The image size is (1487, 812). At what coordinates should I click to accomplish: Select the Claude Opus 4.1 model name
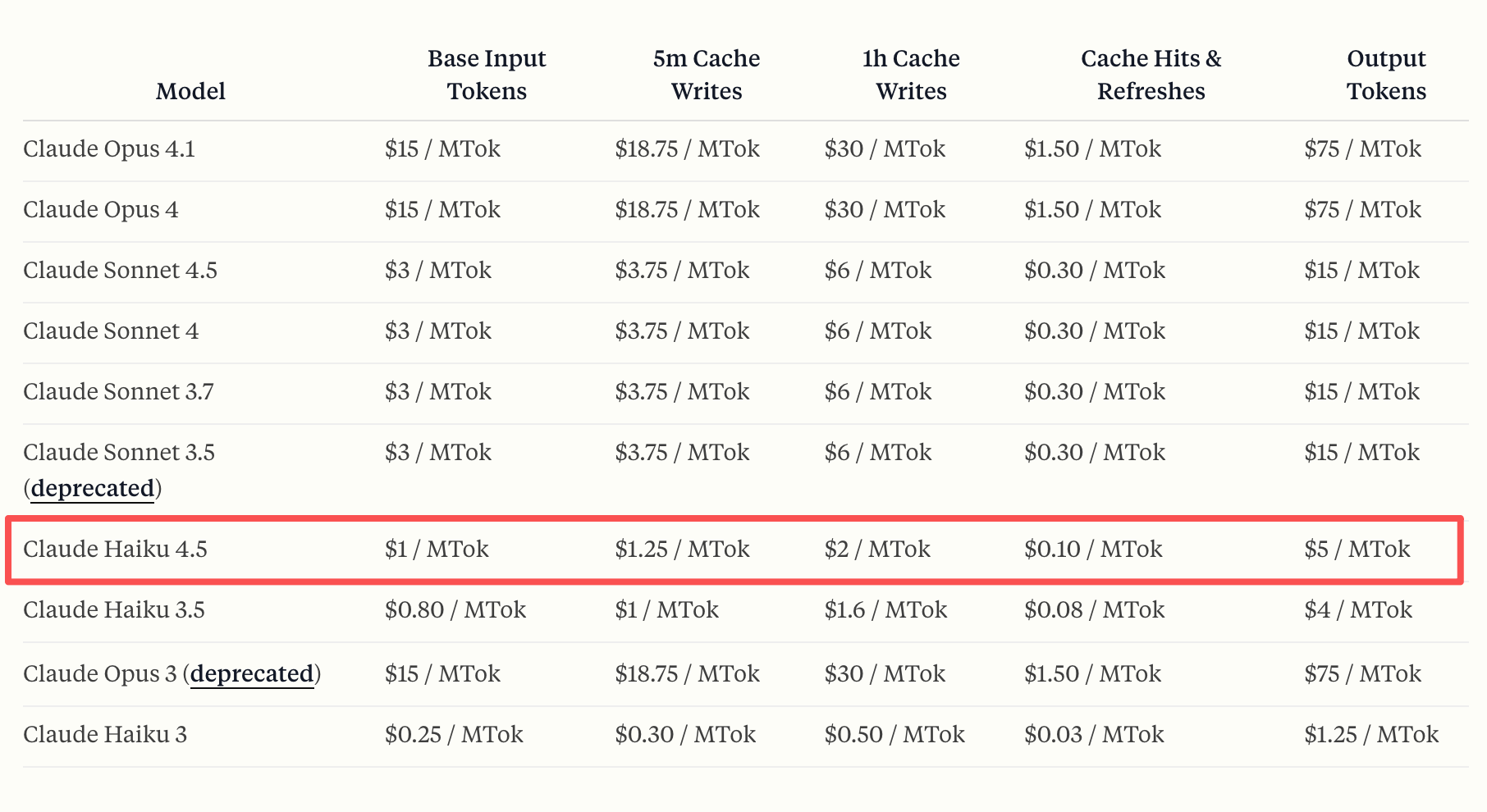pyautogui.click(x=109, y=149)
